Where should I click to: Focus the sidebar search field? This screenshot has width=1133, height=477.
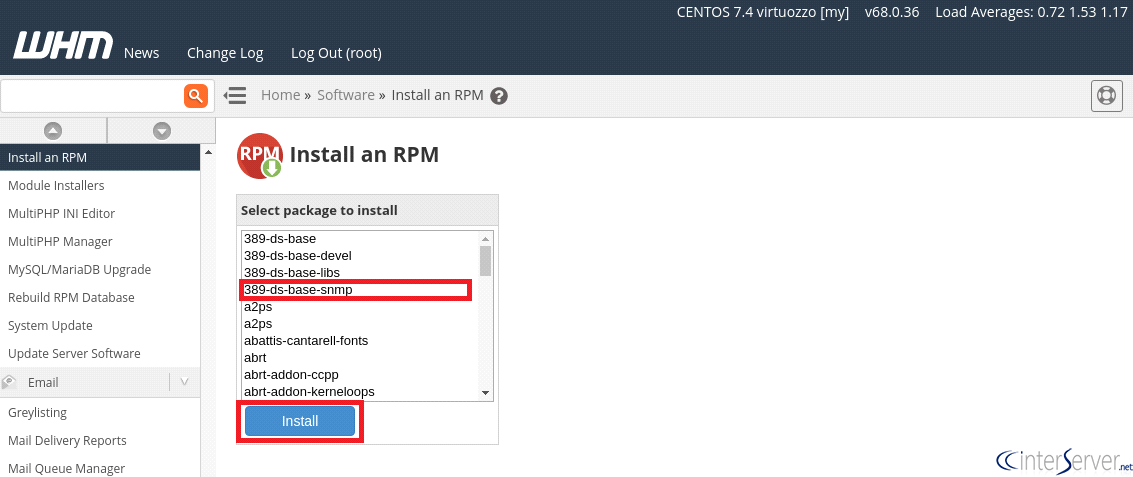pos(92,95)
